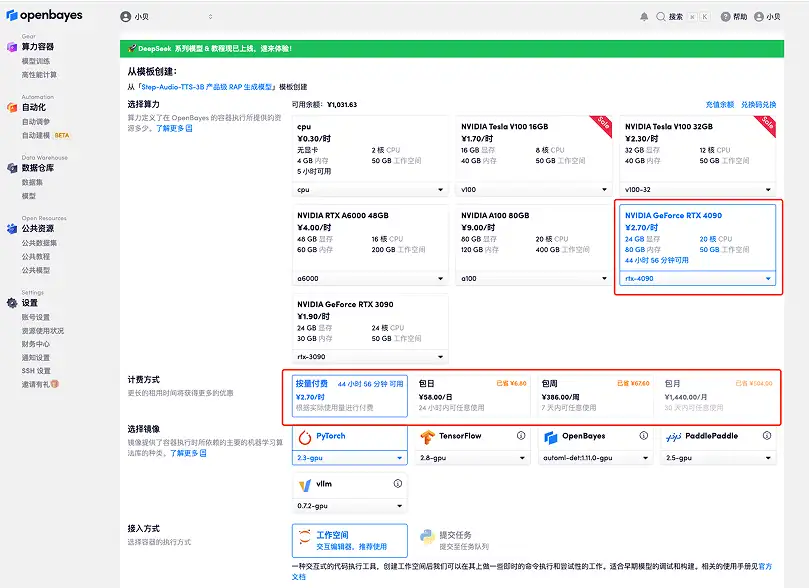Open the 官方文档 manual link
Viewport: 809px width, 588px height.
click(765, 566)
